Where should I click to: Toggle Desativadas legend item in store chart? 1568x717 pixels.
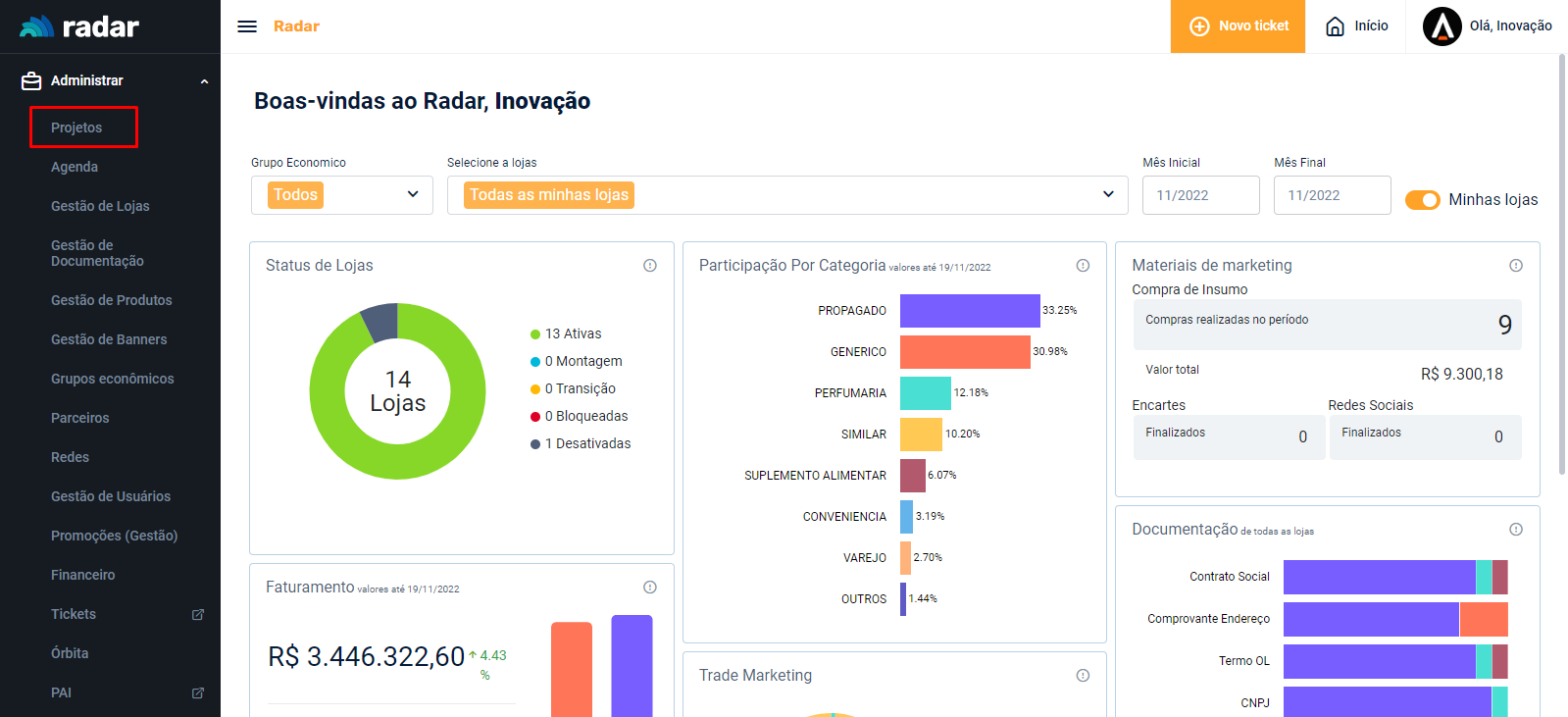click(586, 444)
